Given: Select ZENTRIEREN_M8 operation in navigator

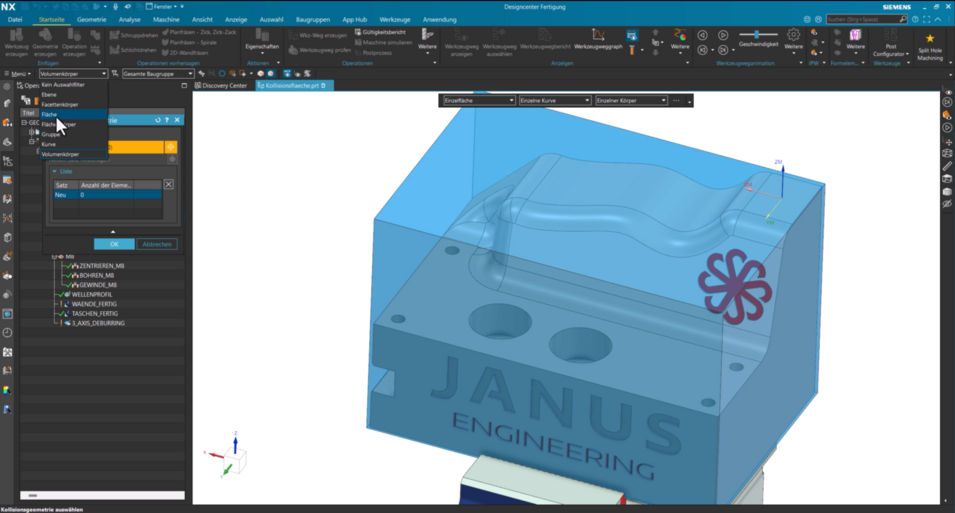Looking at the screenshot, I should coord(101,266).
